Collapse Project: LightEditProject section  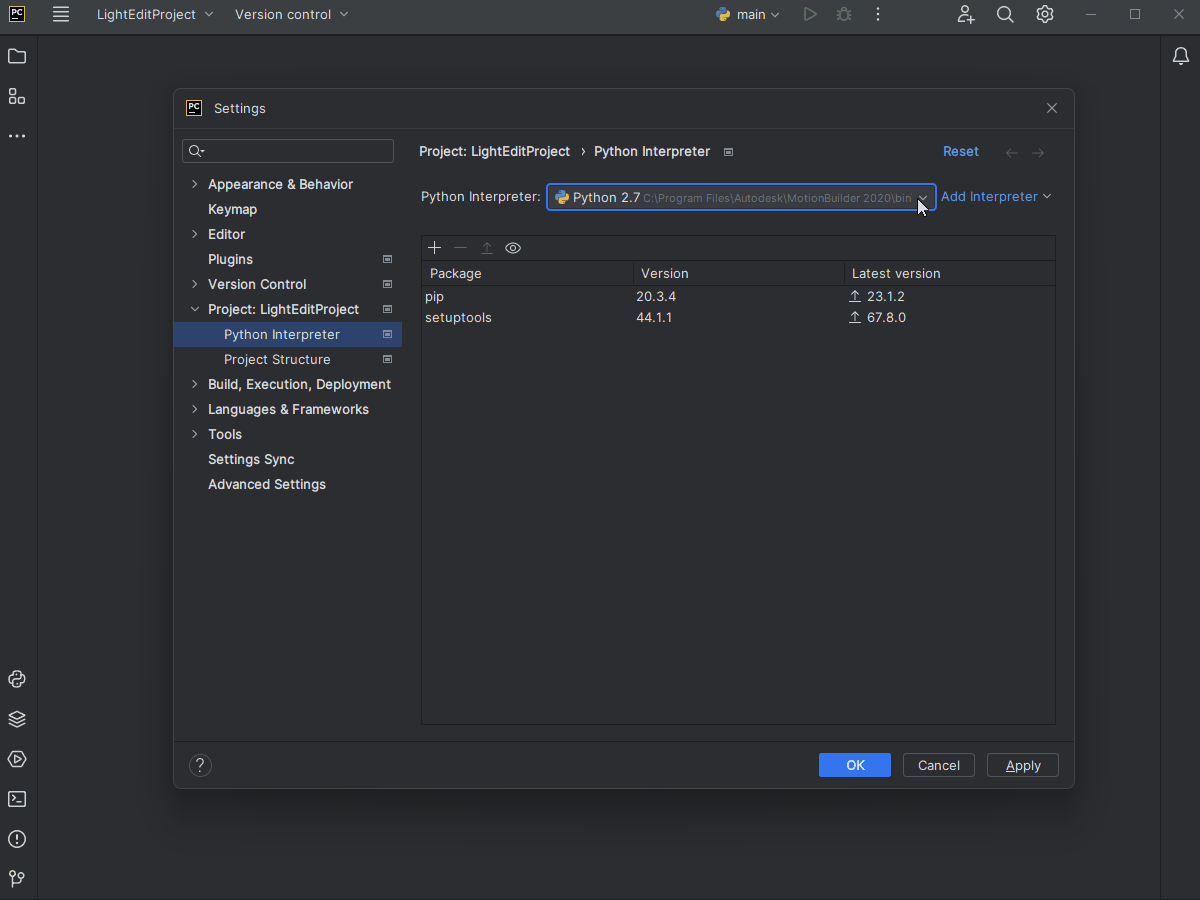pos(195,309)
